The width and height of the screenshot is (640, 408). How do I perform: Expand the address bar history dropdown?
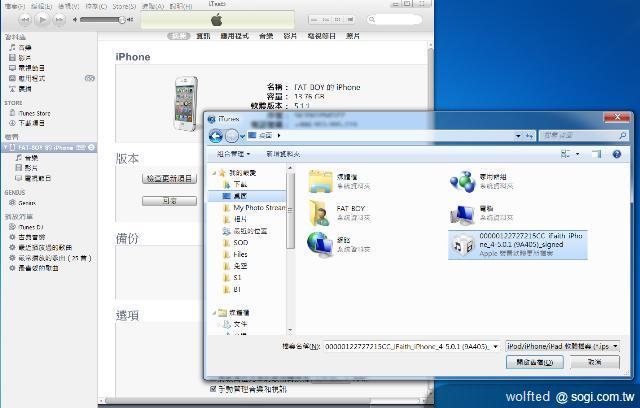(x=518, y=135)
